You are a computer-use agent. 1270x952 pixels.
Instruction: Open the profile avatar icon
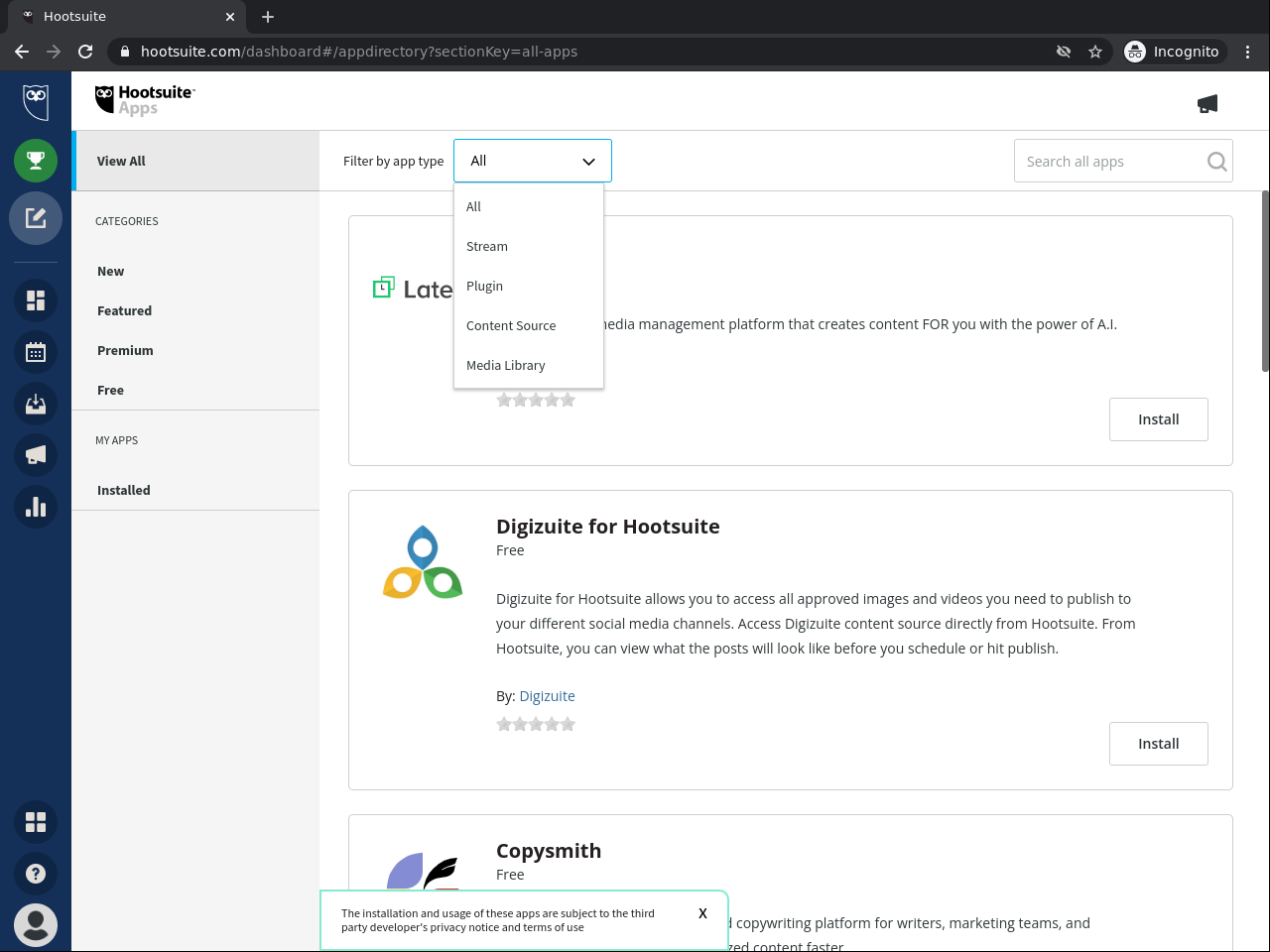point(36,925)
